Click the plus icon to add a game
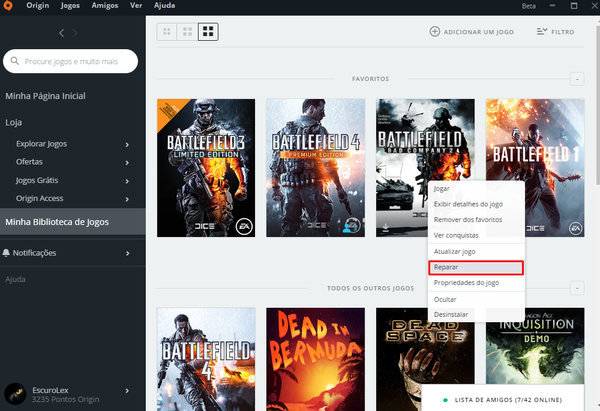 tap(434, 32)
